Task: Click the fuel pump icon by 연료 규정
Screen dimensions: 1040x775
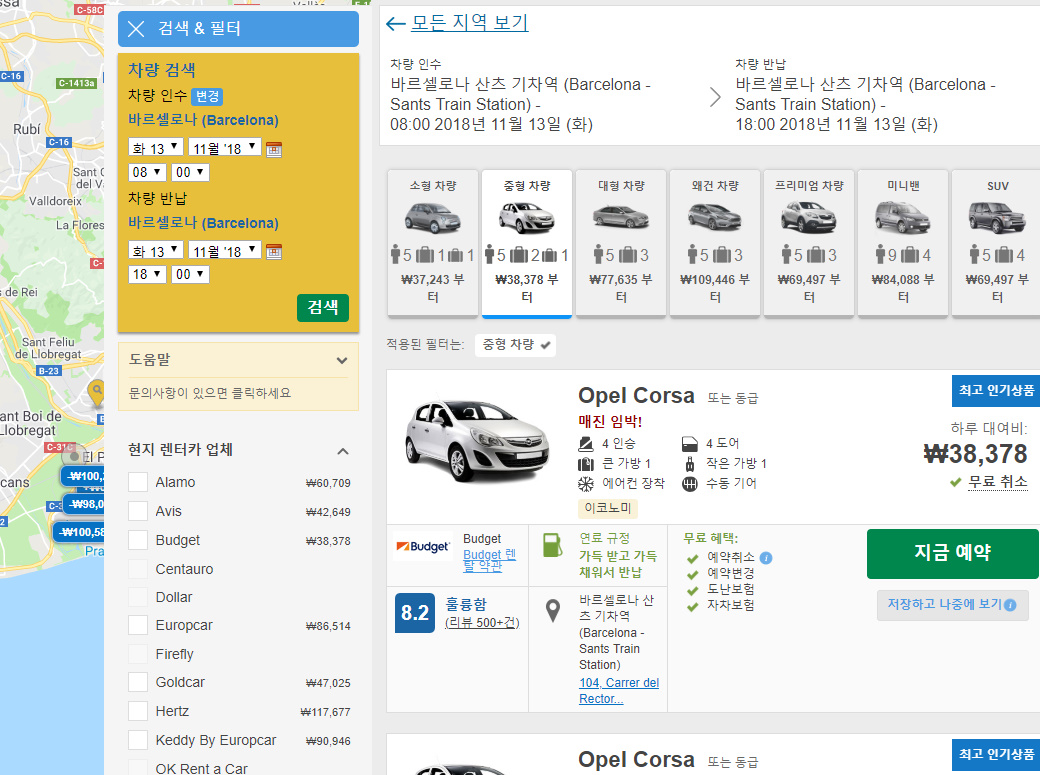Action: [x=552, y=545]
